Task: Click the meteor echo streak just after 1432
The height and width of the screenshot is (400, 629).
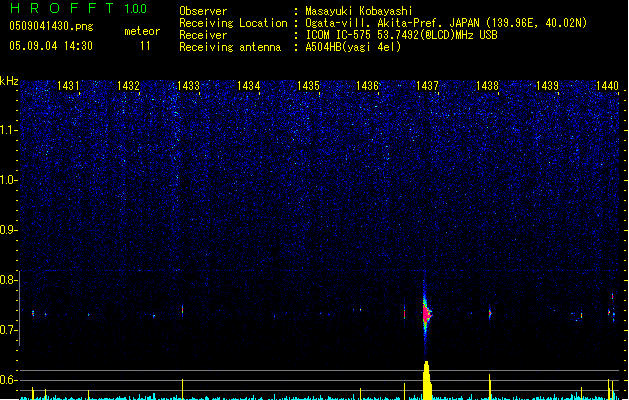Action: [183, 309]
